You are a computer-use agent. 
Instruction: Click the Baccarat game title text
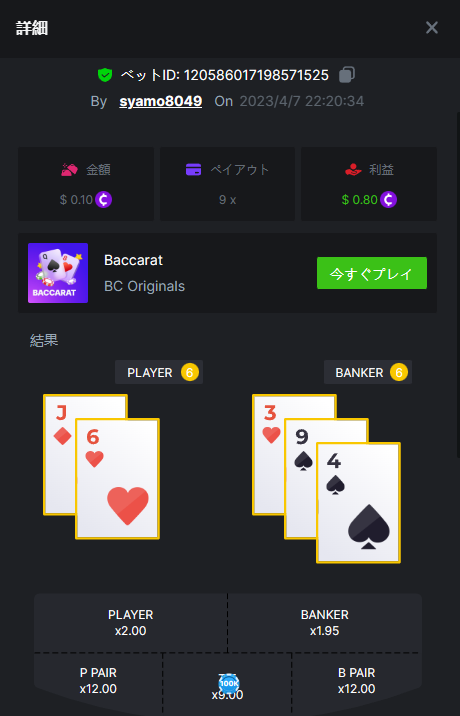[133, 260]
